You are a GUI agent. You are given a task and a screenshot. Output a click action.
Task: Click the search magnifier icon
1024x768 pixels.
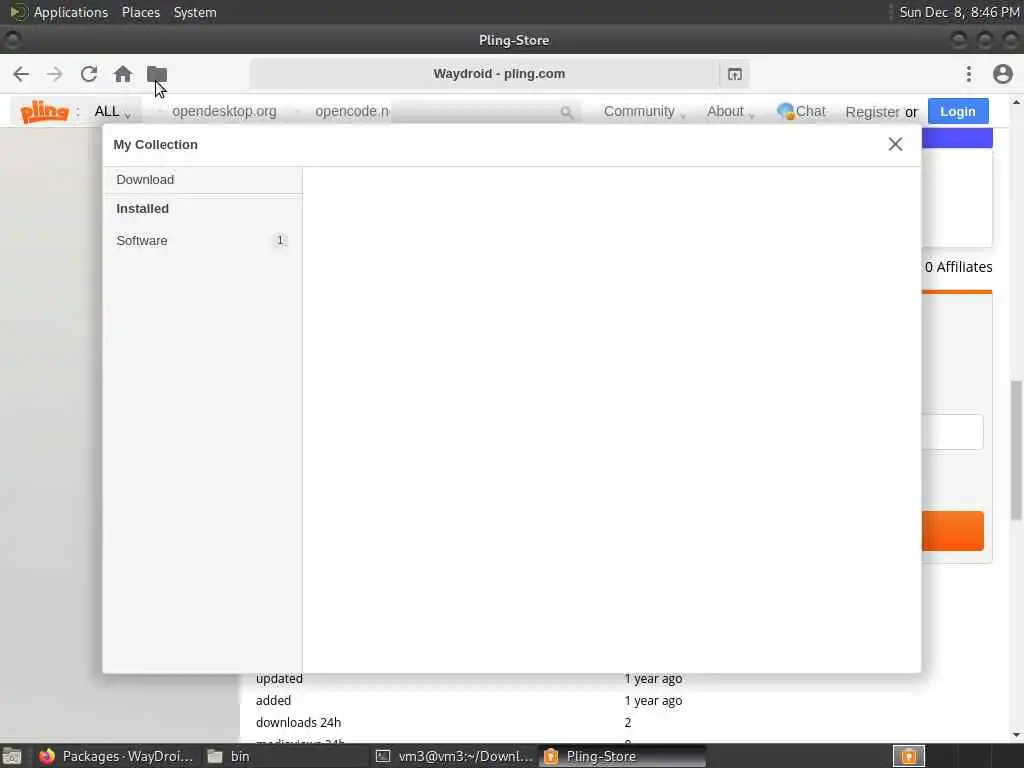(567, 112)
